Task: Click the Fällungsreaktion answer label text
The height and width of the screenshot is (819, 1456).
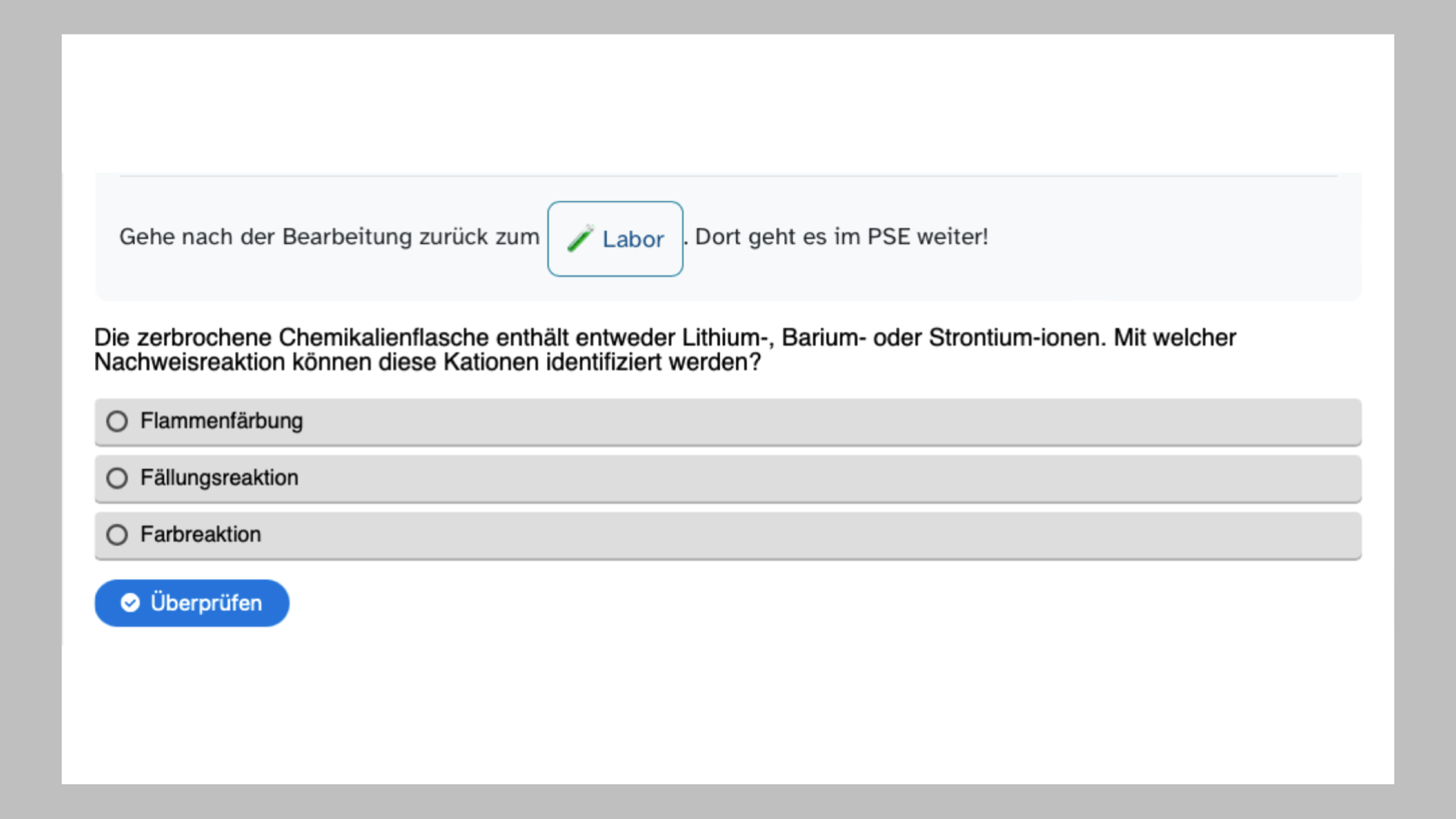Action: point(219,478)
